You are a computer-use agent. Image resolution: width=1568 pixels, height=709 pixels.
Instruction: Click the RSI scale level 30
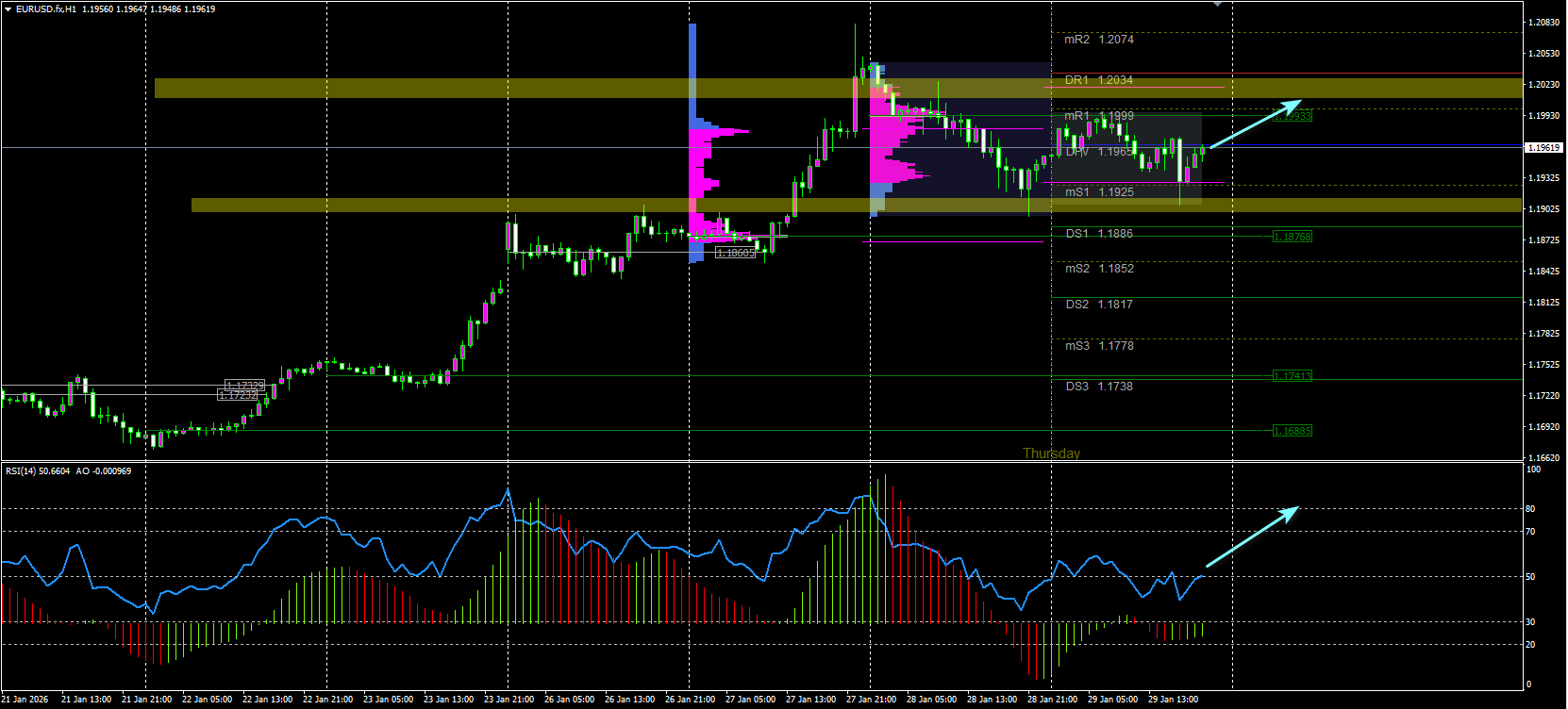1531,622
